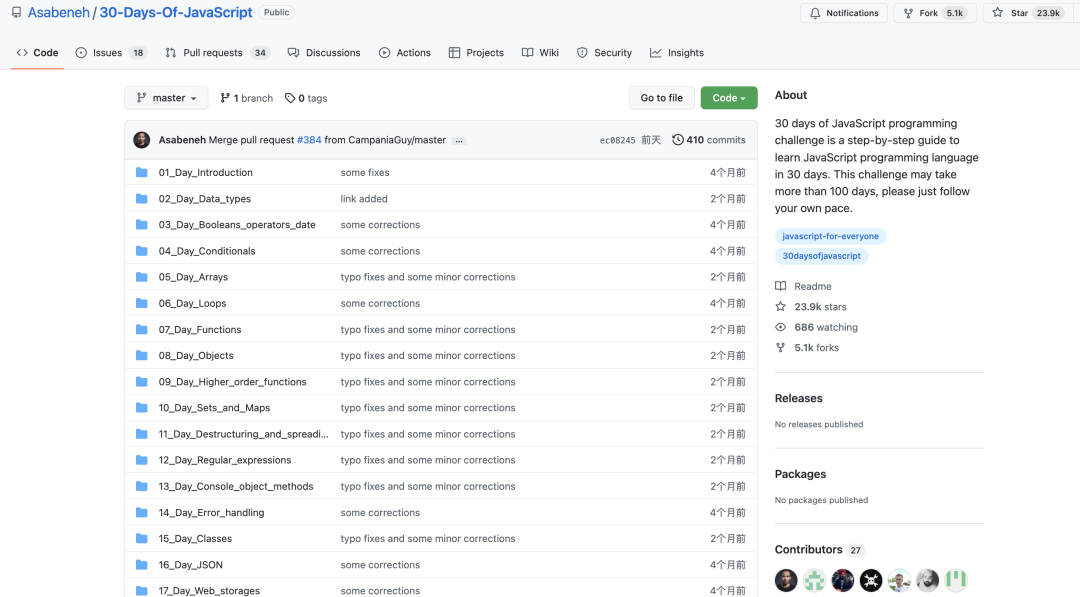Viewport: 1080px width, 597px height.
Task: Click the repository book icon beside Asabeneh
Action: 17,12
